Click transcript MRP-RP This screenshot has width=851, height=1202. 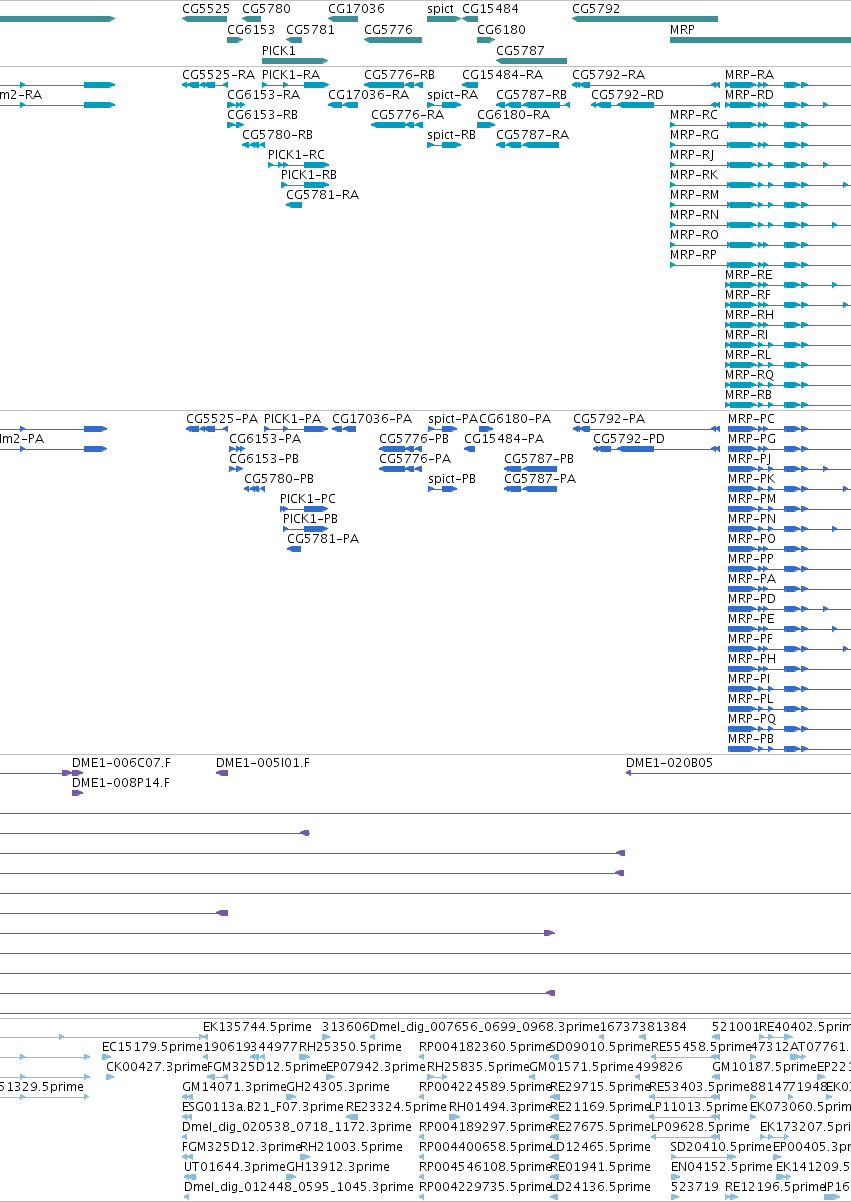pos(694,255)
